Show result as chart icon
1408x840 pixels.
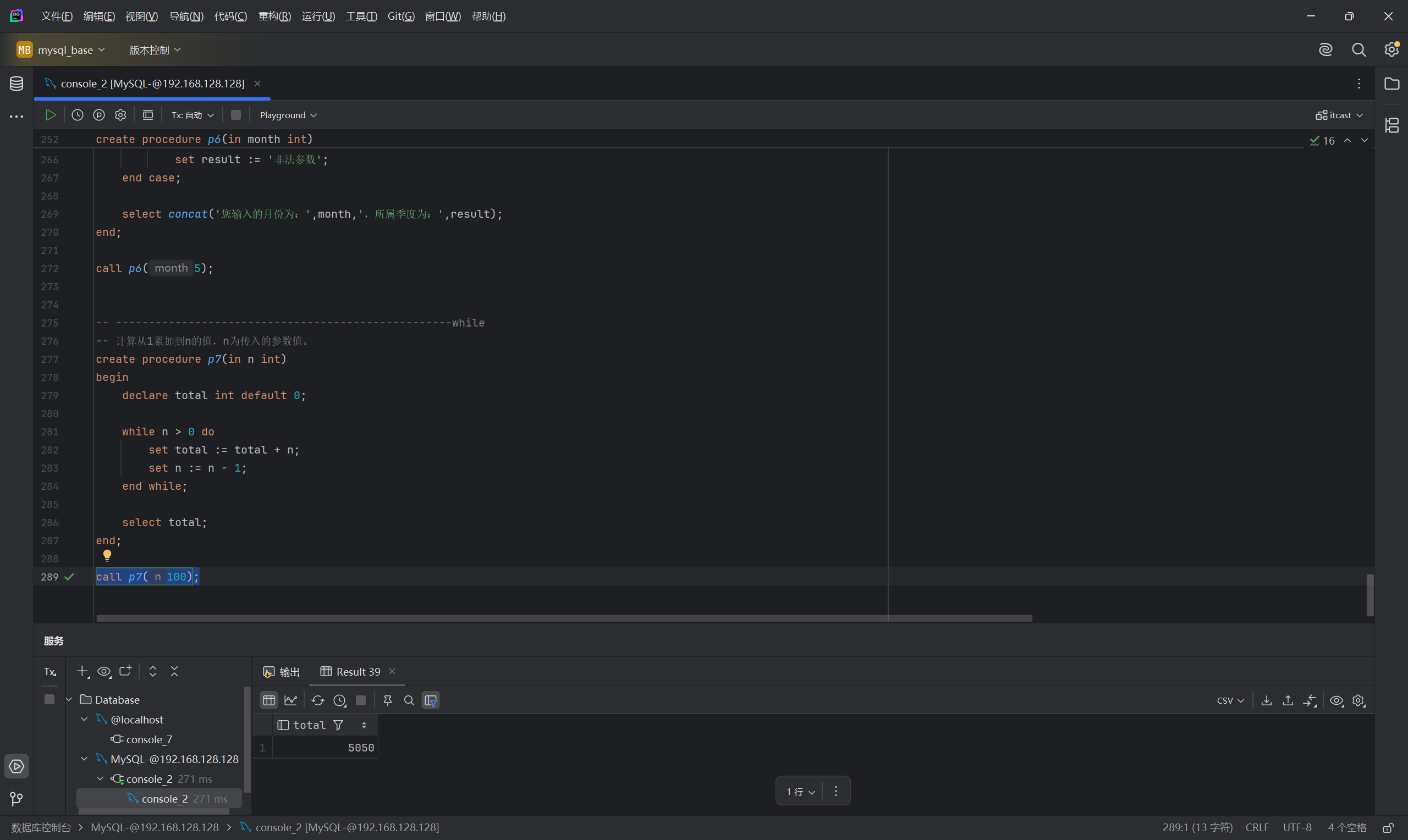(x=290, y=700)
